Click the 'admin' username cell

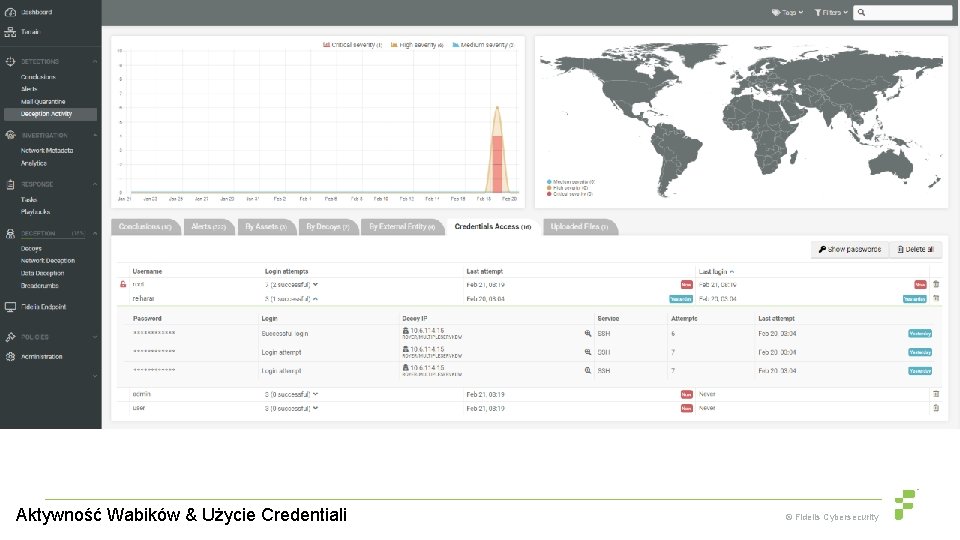click(141, 394)
